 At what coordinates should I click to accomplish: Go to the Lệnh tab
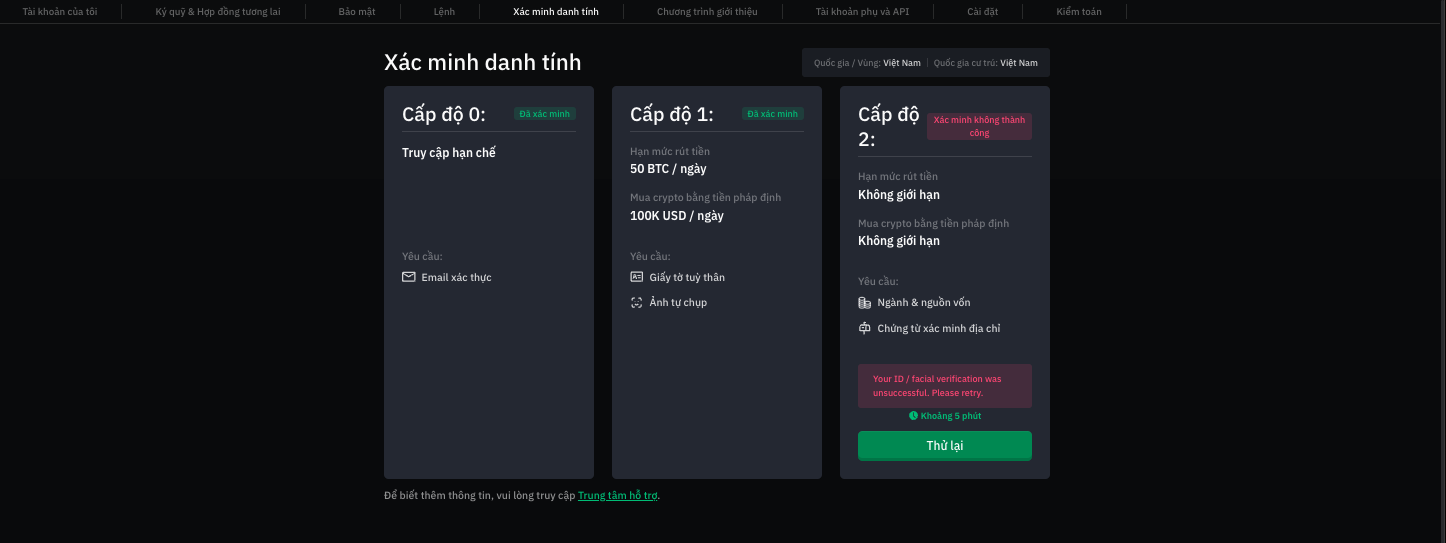point(444,12)
